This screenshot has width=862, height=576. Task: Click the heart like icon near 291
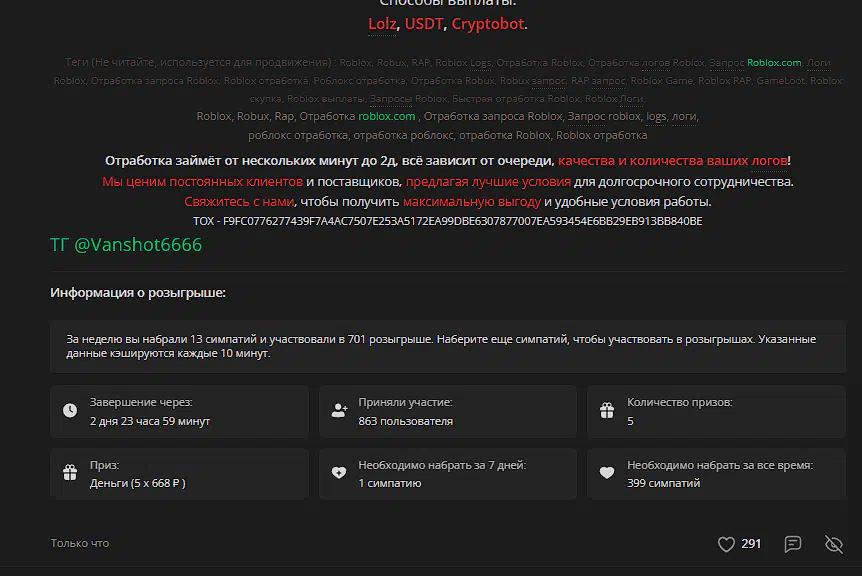[726, 544]
